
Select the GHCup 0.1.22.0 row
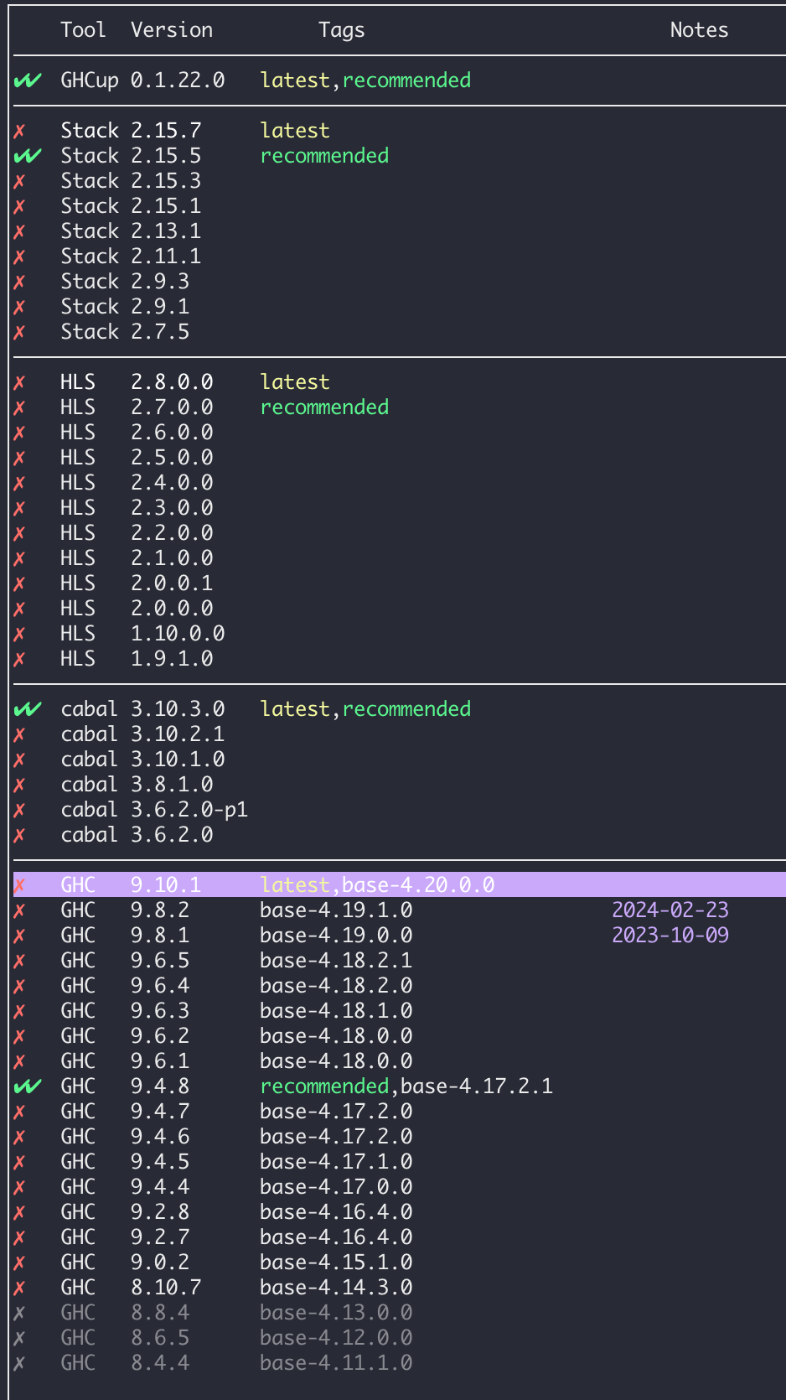(399, 80)
